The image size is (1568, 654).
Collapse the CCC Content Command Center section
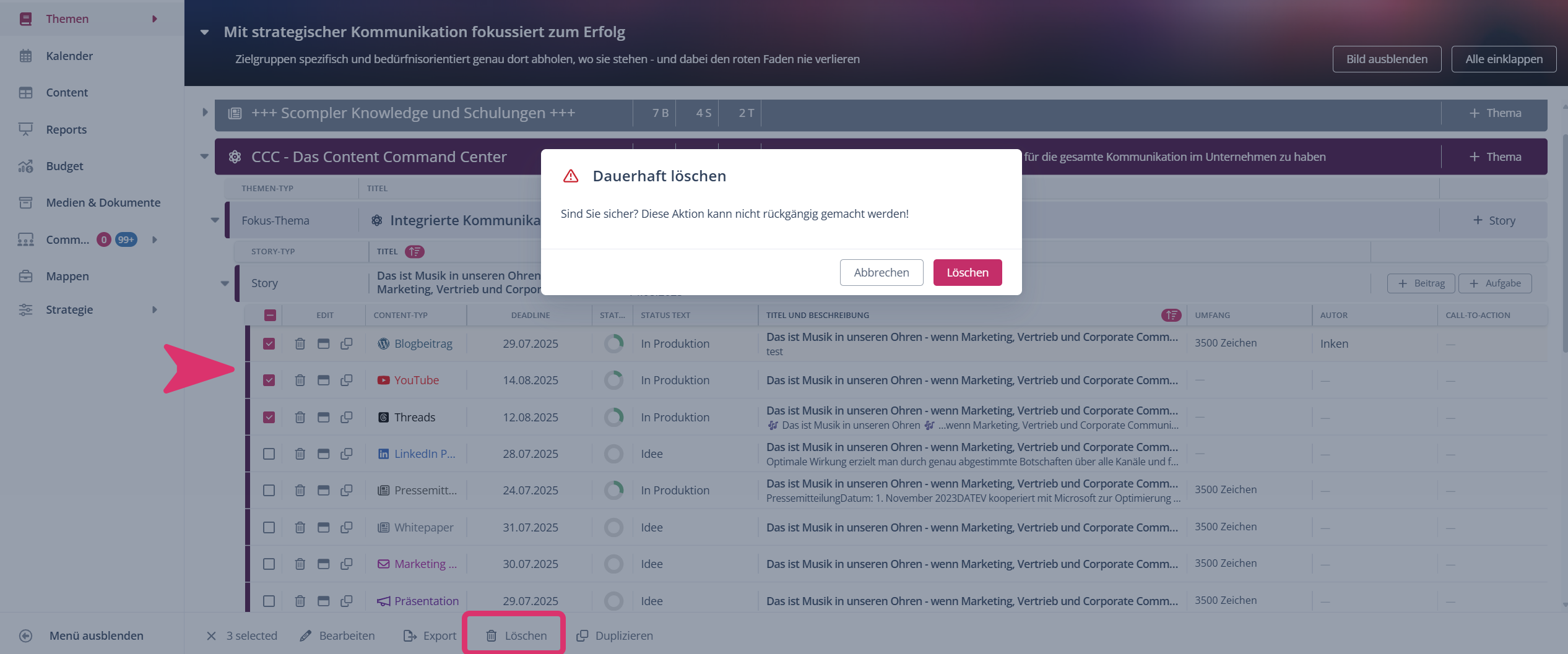pyautogui.click(x=204, y=157)
